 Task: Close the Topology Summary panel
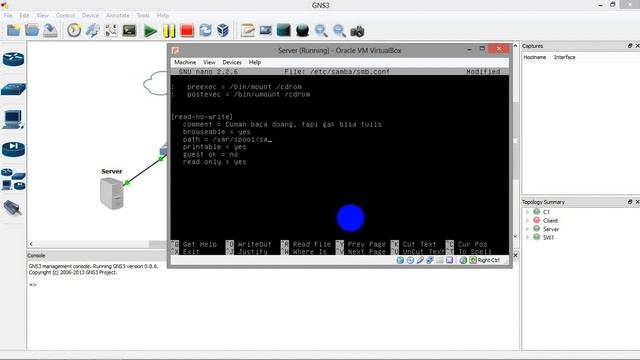point(637,202)
